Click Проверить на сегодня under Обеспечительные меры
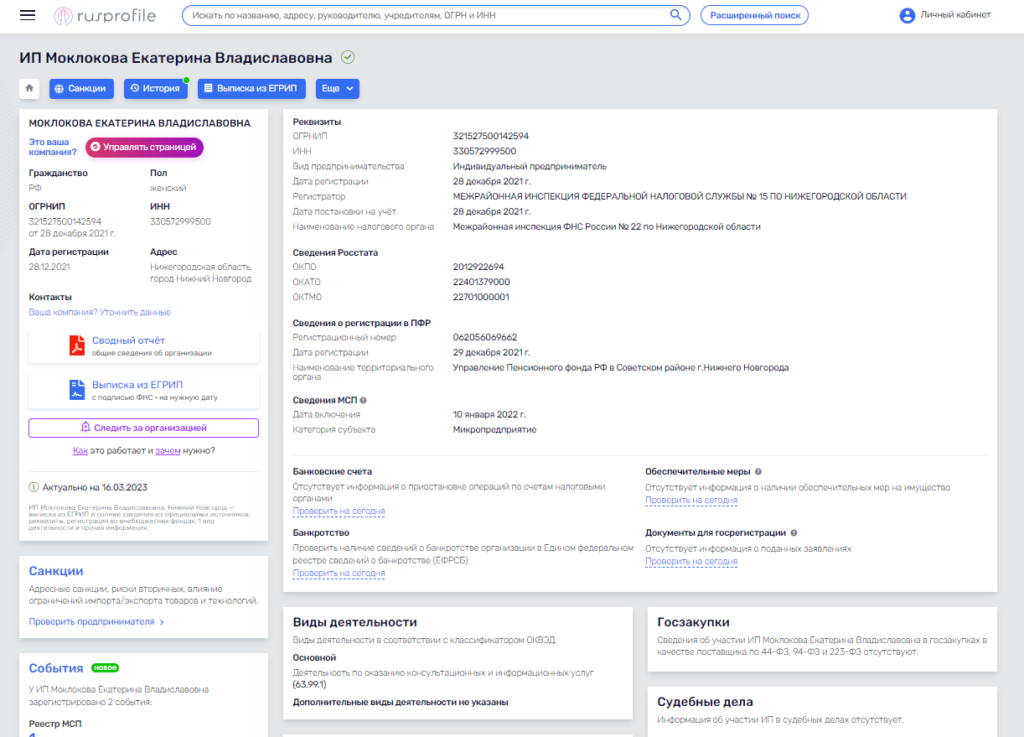Screen dimensions: 1024x737 click(x=692, y=500)
